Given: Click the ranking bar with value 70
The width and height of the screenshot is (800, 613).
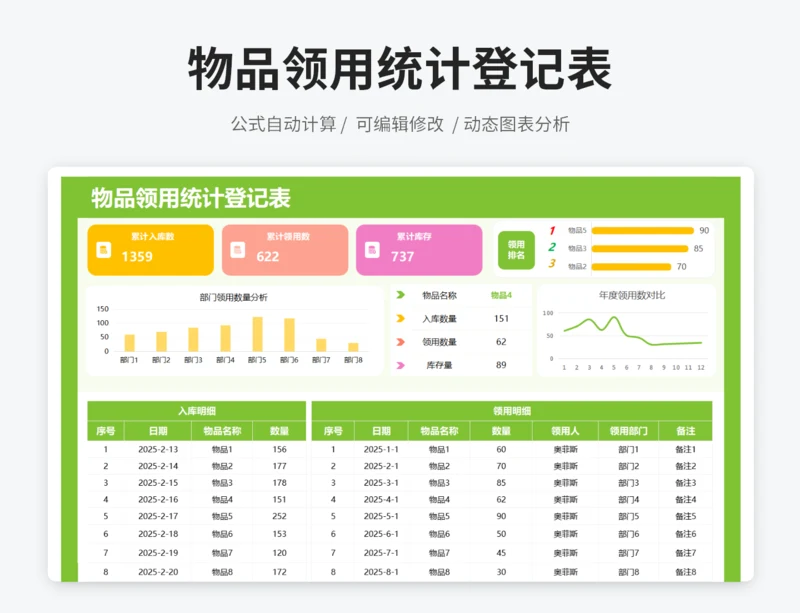Looking at the screenshot, I should tap(631, 266).
